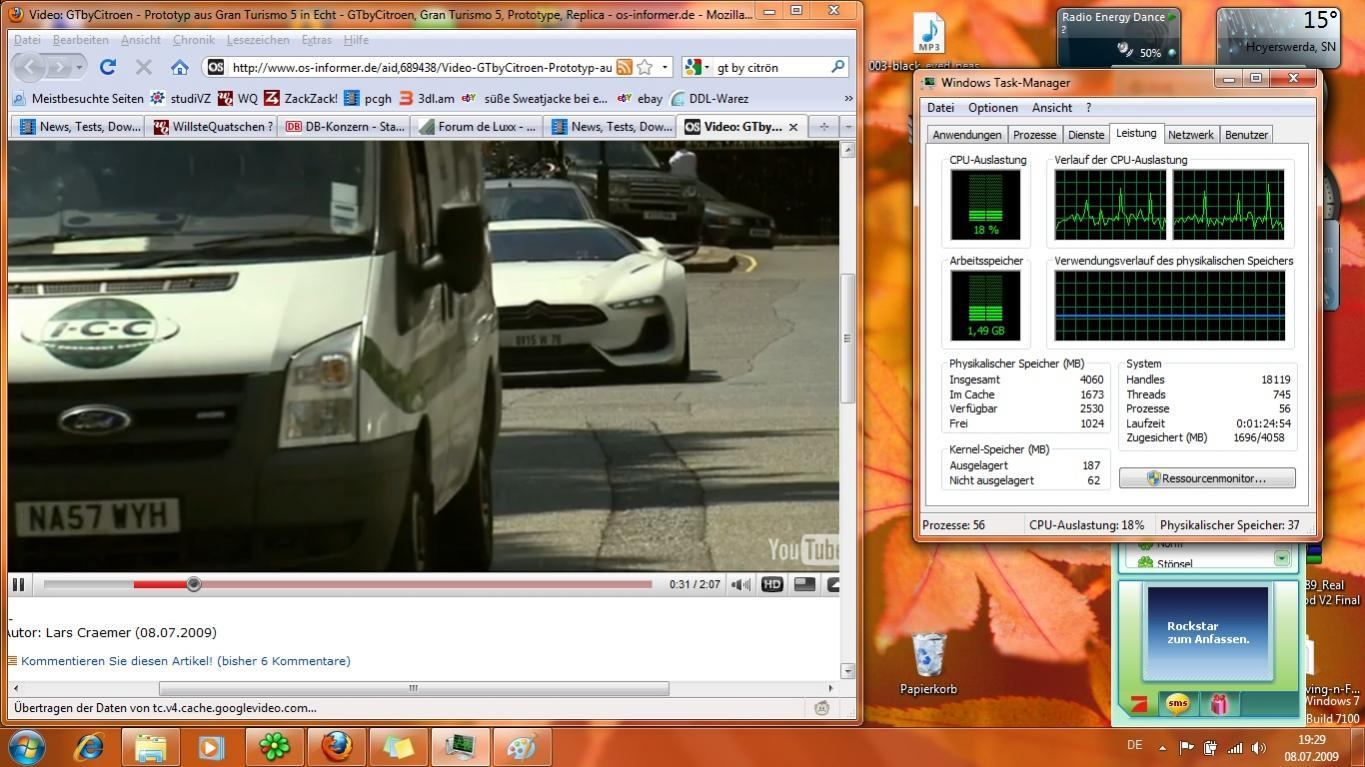Open the address bar history dropdown

click(x=665, y=67)
